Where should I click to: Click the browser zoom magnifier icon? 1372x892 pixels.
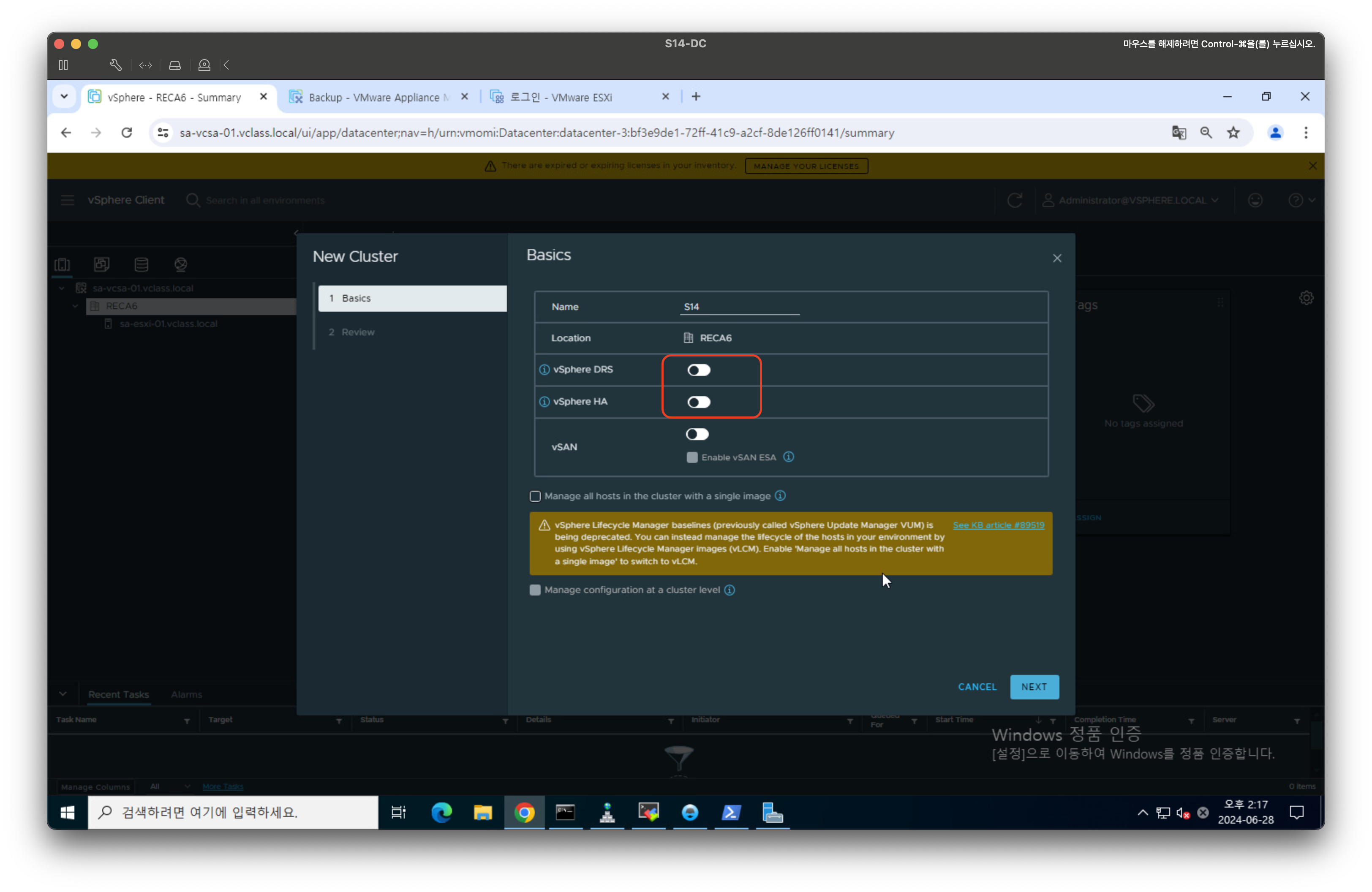[1206, 133]
